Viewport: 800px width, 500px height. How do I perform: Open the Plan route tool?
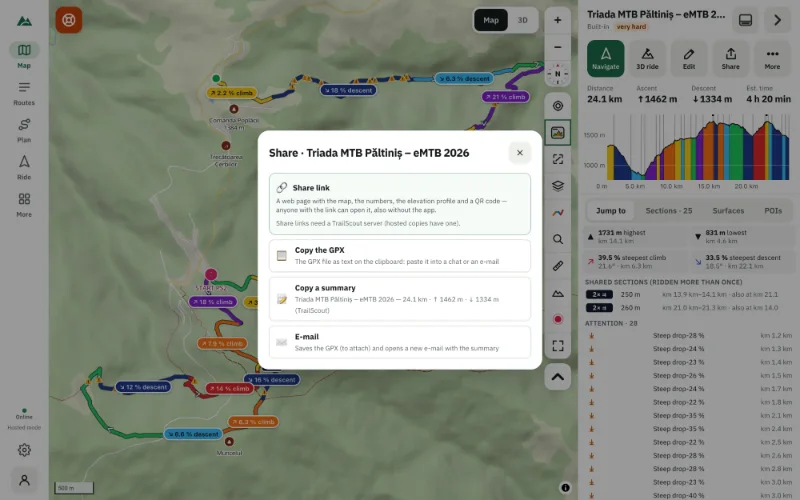point(24,131)
